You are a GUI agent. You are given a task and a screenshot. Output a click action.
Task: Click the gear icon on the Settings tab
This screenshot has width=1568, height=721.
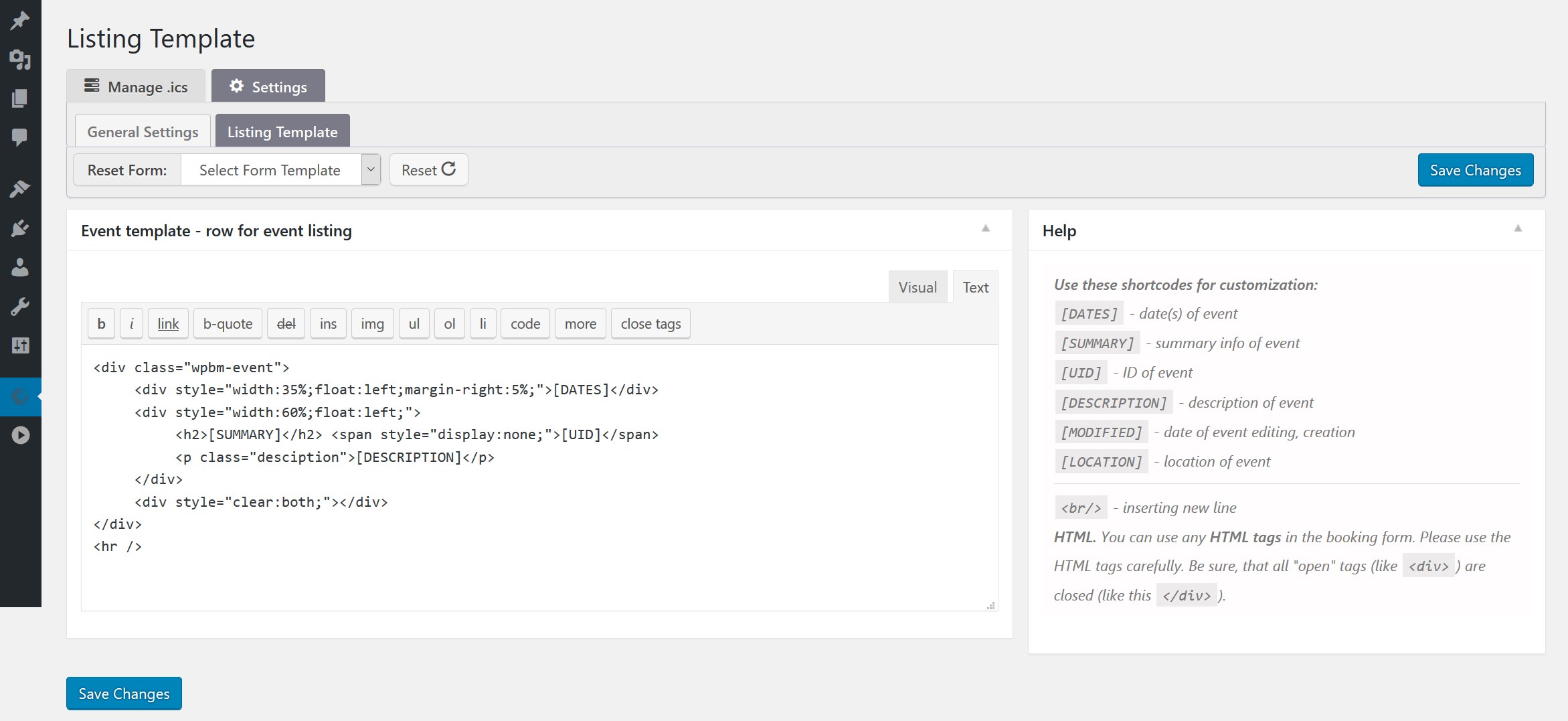pyautogui.click(x=236, y=86)
